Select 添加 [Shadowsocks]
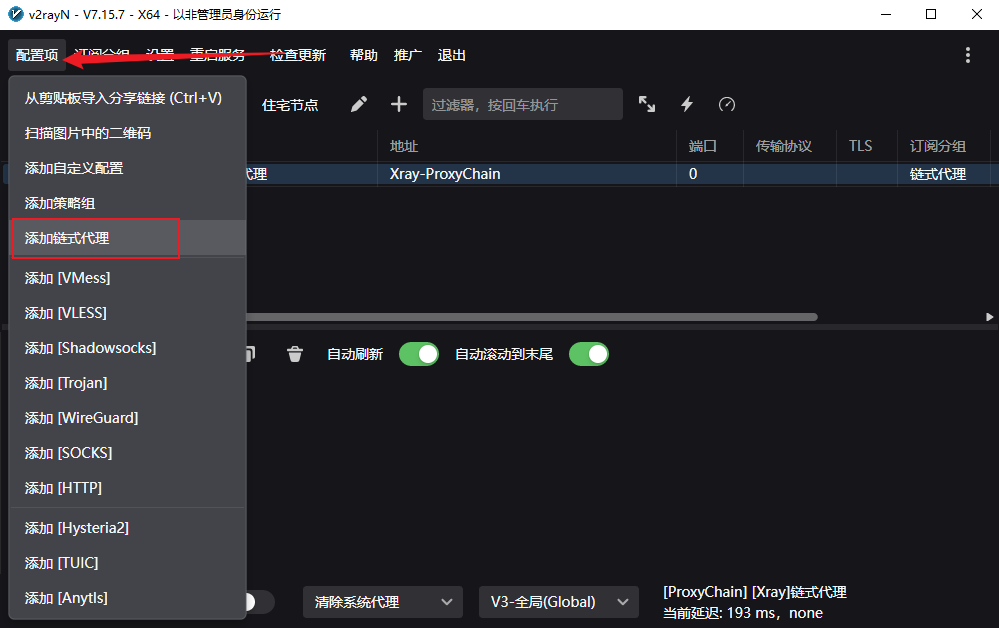 click(128, 348)
